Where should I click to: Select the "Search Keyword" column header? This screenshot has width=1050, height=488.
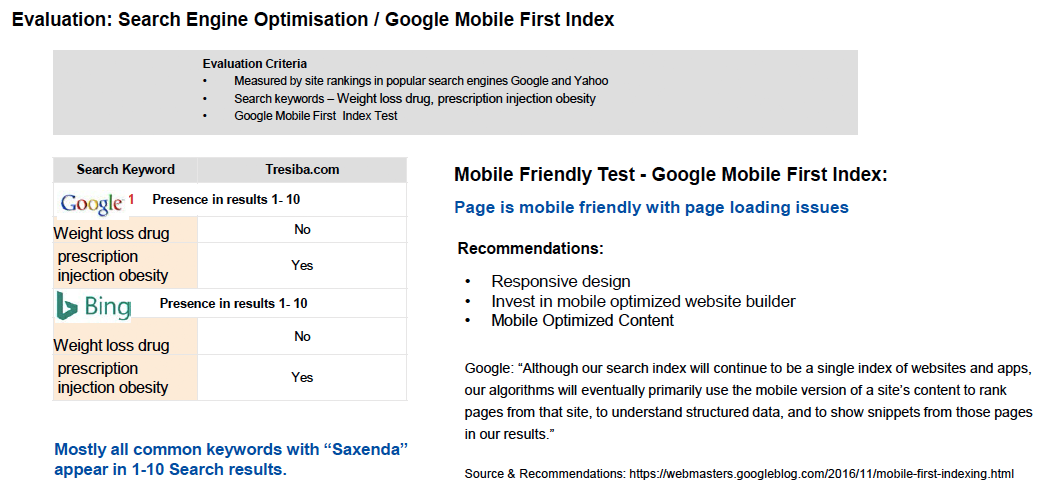tap(126, 170)
